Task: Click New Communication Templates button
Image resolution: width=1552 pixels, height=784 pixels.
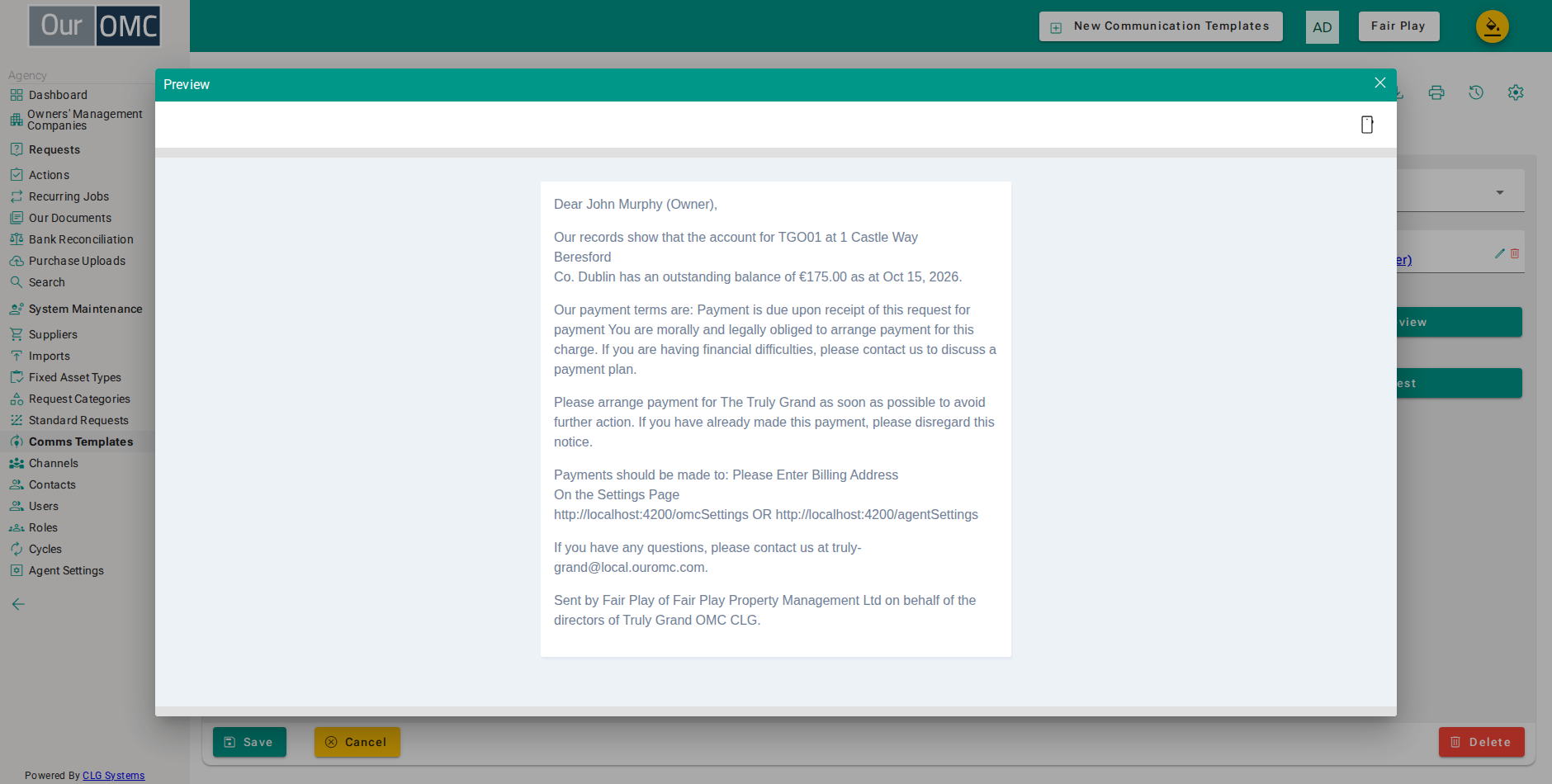Action: [1161, 26]
